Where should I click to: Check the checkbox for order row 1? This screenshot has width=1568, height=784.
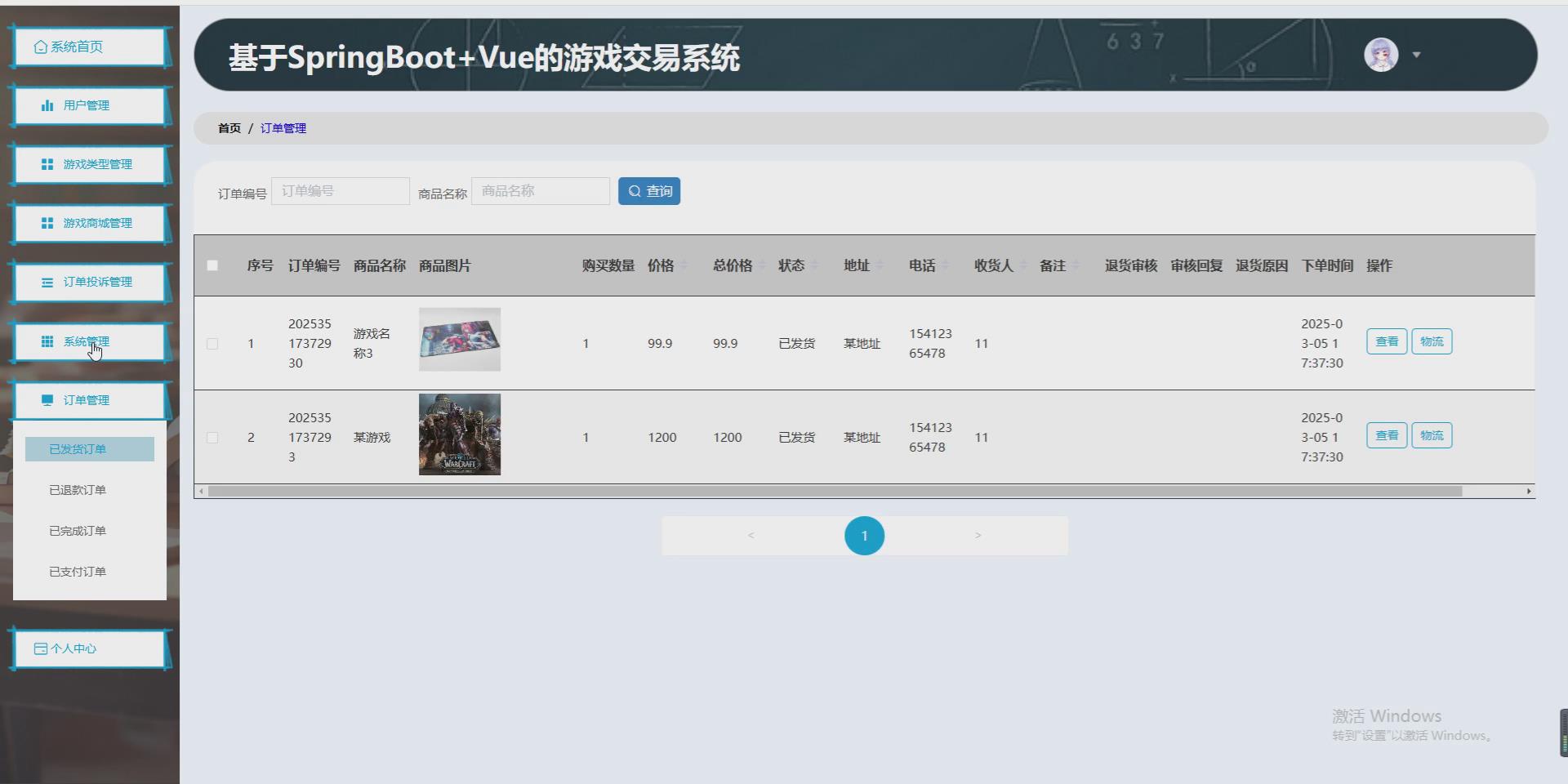[212, 344]
